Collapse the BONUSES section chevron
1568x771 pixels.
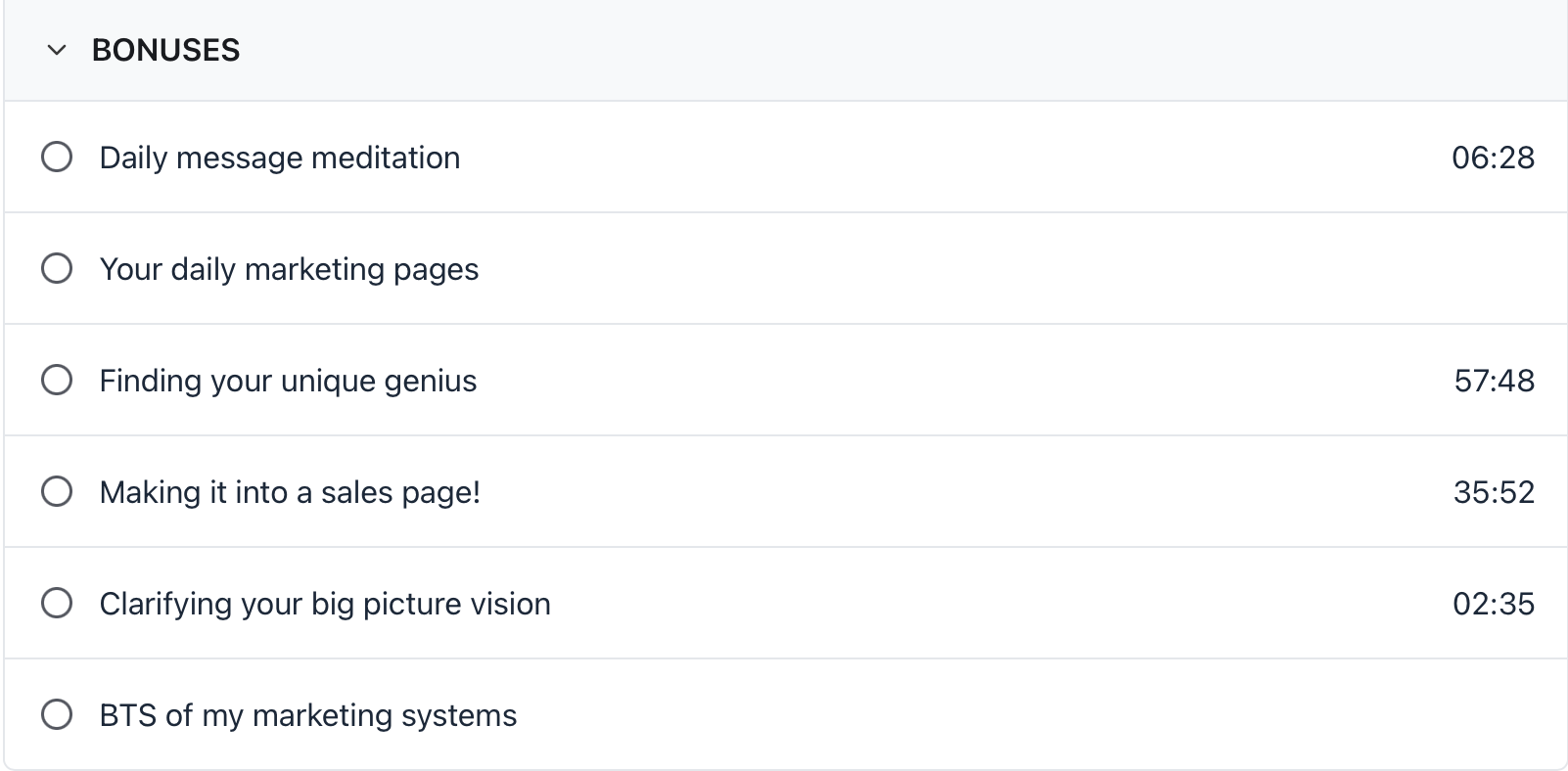tap(57, 50)
